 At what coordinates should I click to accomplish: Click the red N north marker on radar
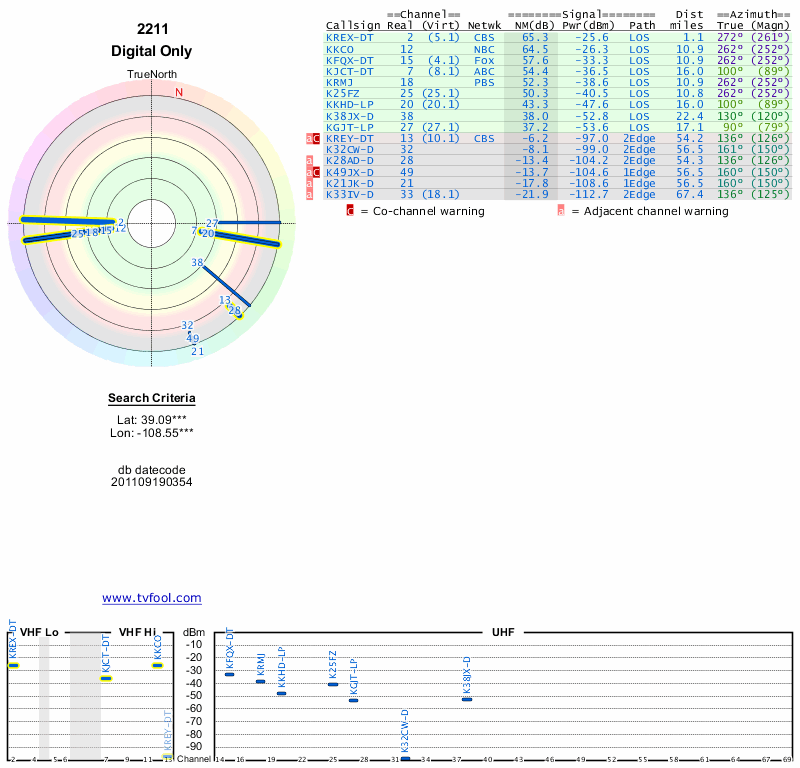point(179,93)
